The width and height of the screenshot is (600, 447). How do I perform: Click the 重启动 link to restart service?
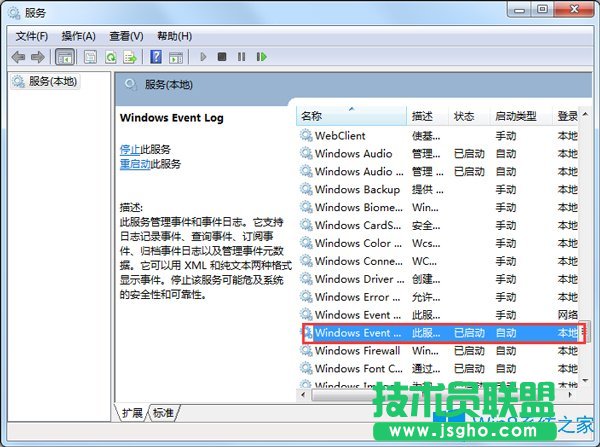(x=135, y=164)
